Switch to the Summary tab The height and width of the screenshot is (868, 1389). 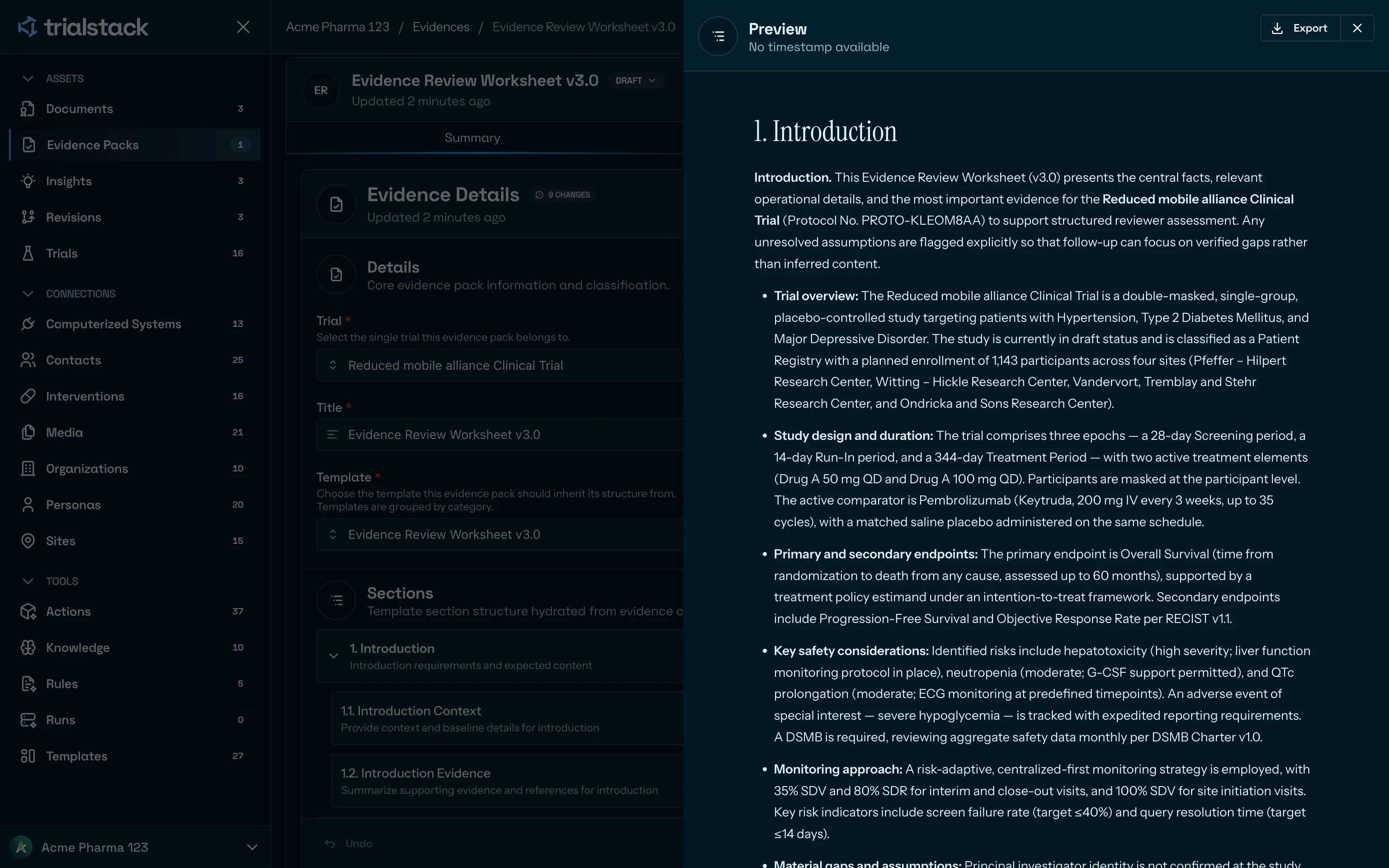[x=472, y=138]
